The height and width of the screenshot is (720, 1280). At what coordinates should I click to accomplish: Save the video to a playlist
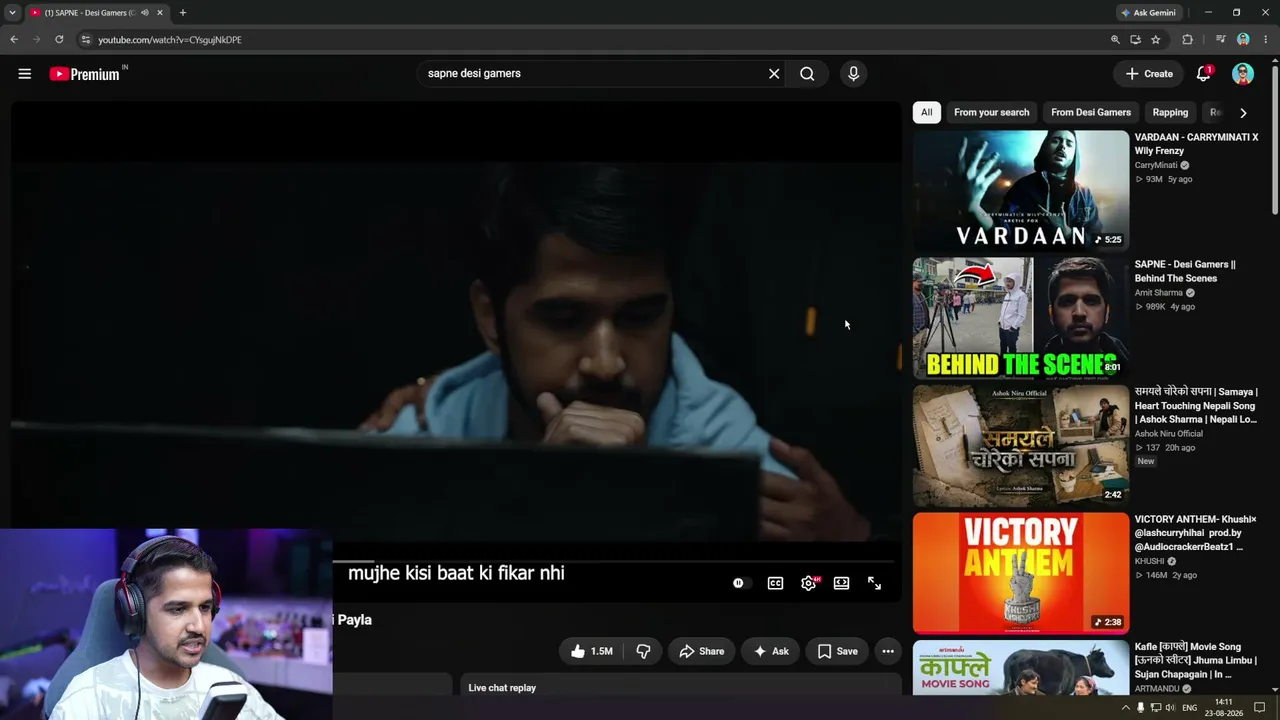[x=837, y=651]
